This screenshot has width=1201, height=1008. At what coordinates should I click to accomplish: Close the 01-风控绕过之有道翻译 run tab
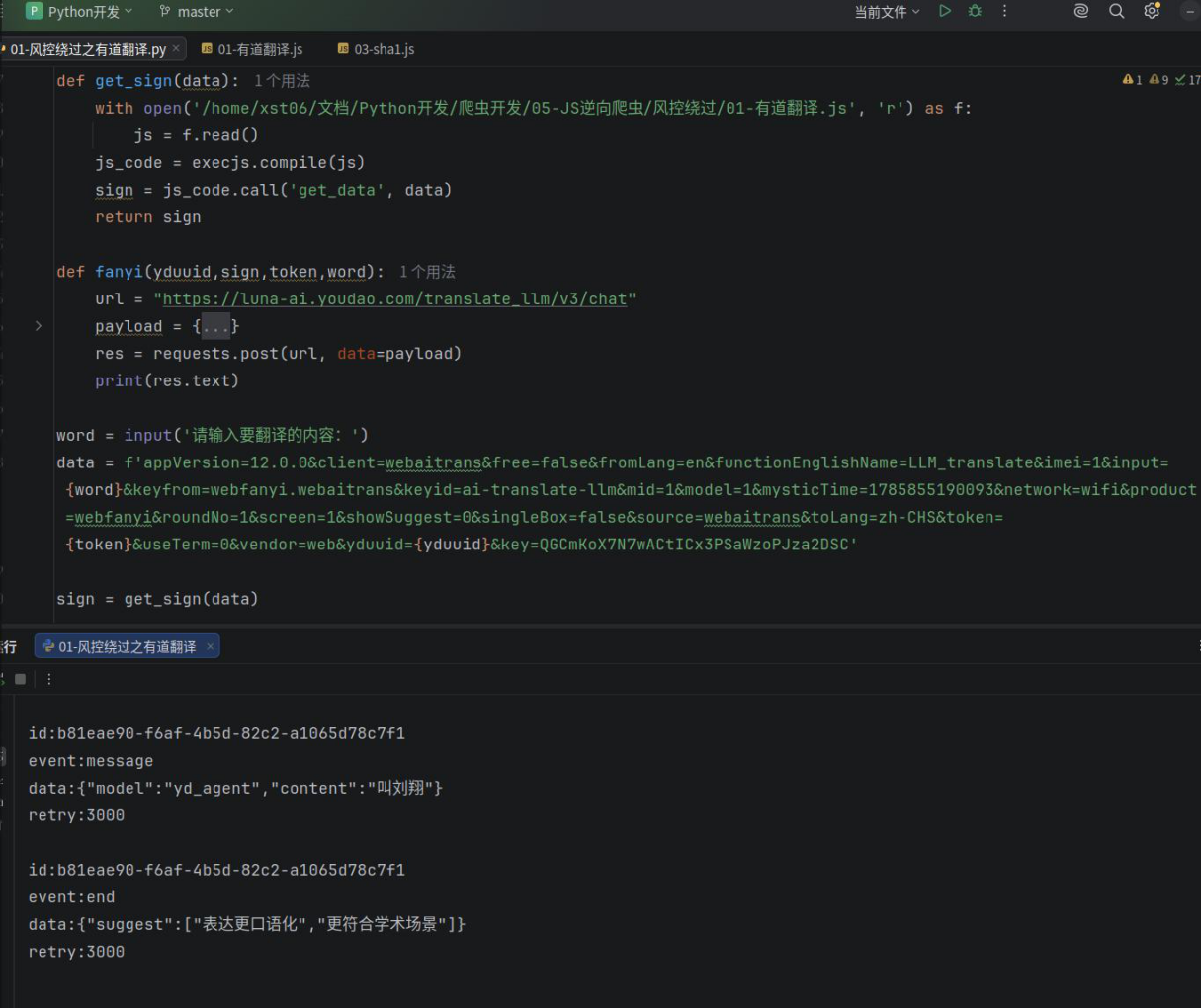point(210,646)
